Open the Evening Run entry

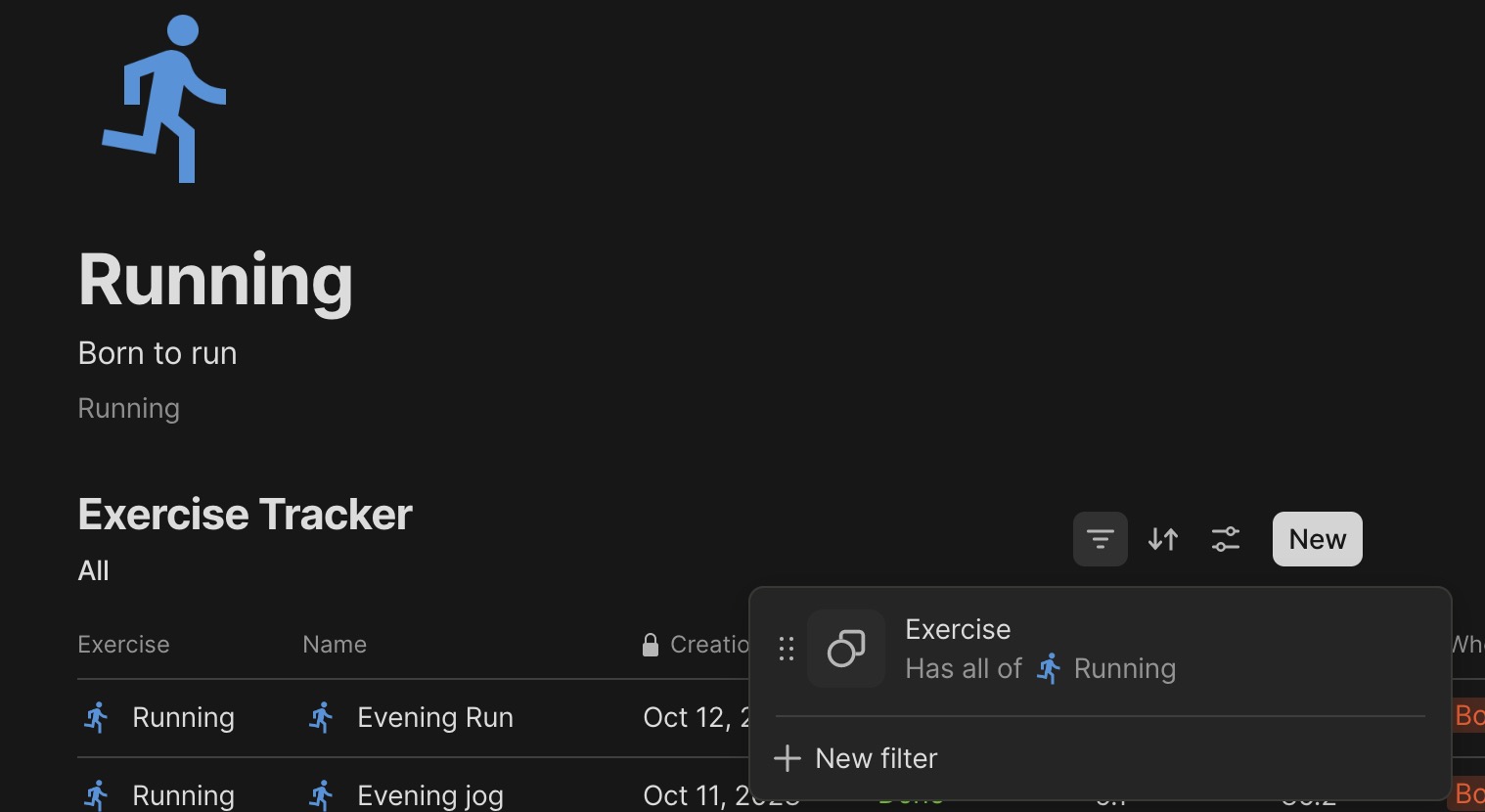coord(435,717)
